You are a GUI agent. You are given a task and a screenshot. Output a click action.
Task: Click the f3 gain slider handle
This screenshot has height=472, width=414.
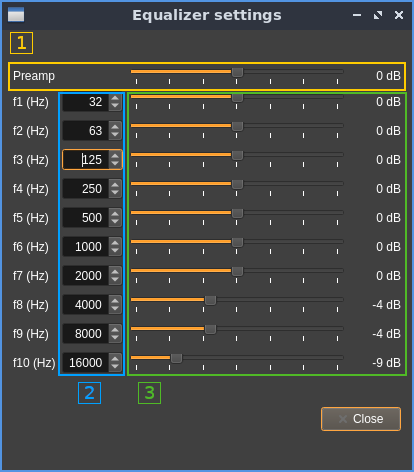point(237,156)
